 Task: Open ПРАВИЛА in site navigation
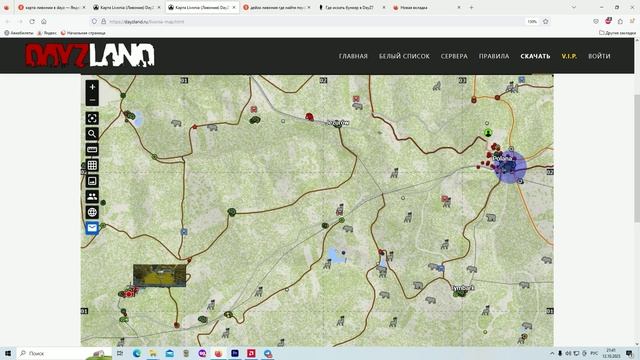point(494,56)
